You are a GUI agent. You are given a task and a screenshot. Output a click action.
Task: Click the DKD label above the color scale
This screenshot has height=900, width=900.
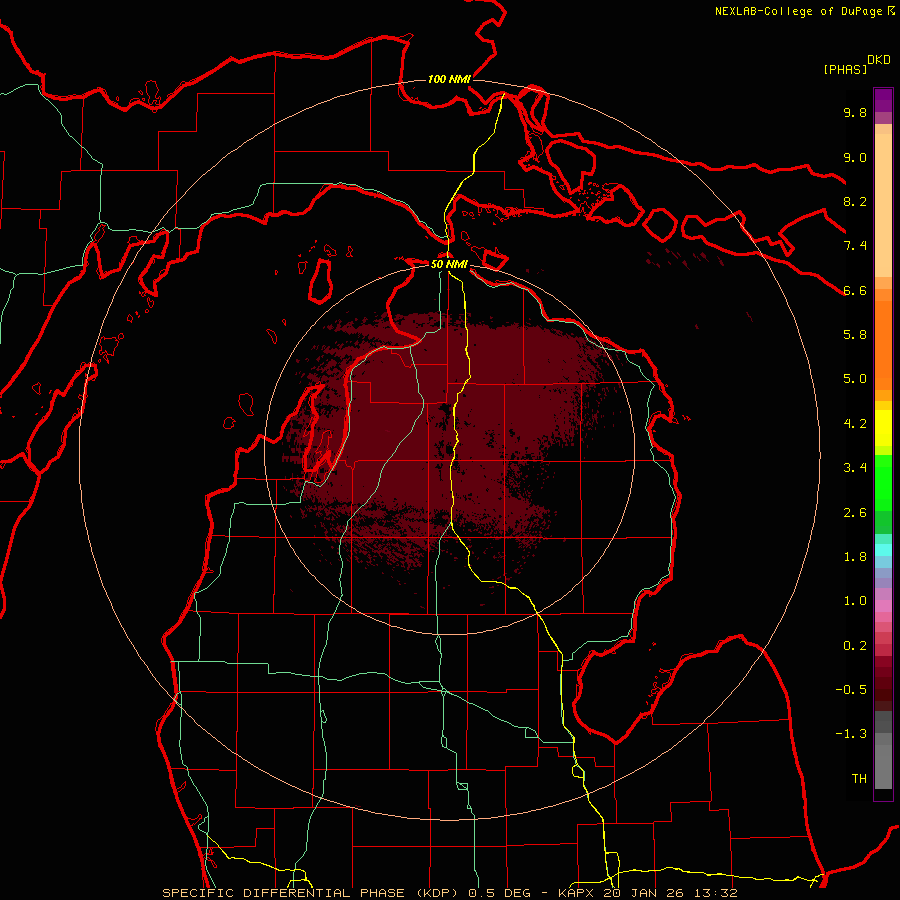coord(879,60)
